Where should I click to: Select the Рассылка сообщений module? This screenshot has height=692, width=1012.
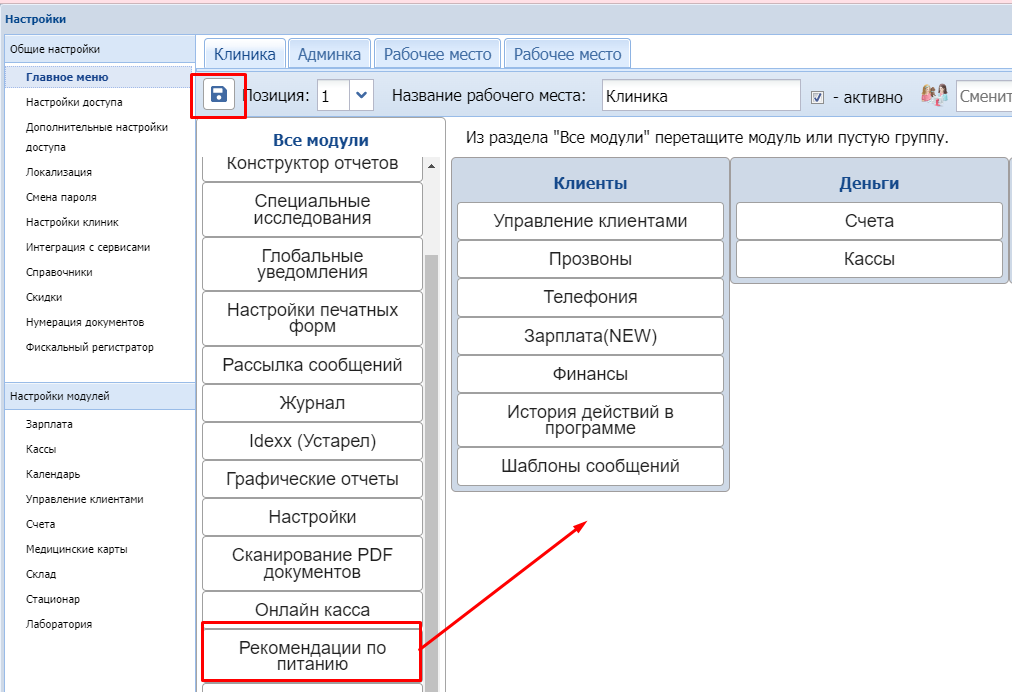tap(312, 365)
